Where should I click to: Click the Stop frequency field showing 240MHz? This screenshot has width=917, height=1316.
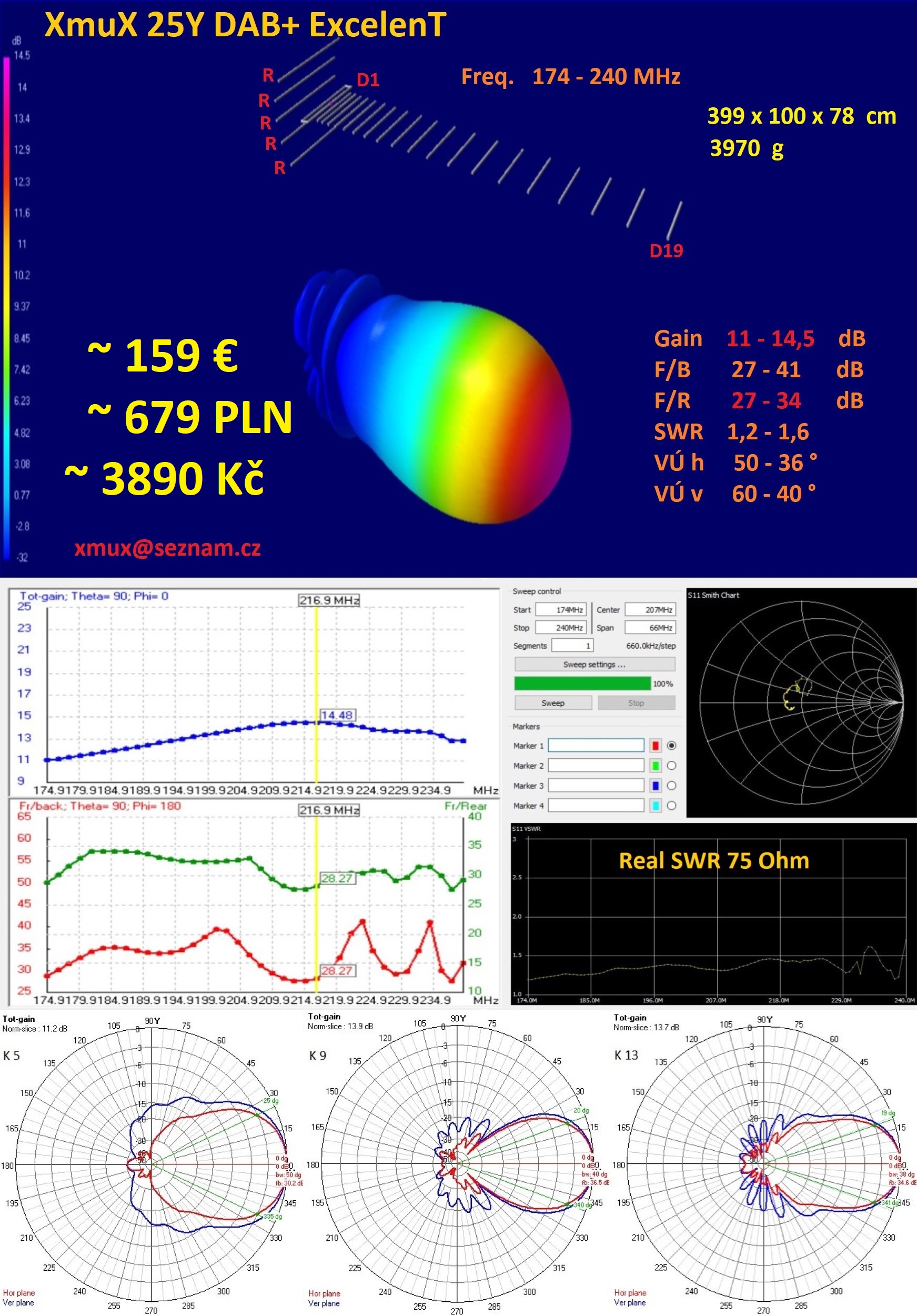pos(560,628)
